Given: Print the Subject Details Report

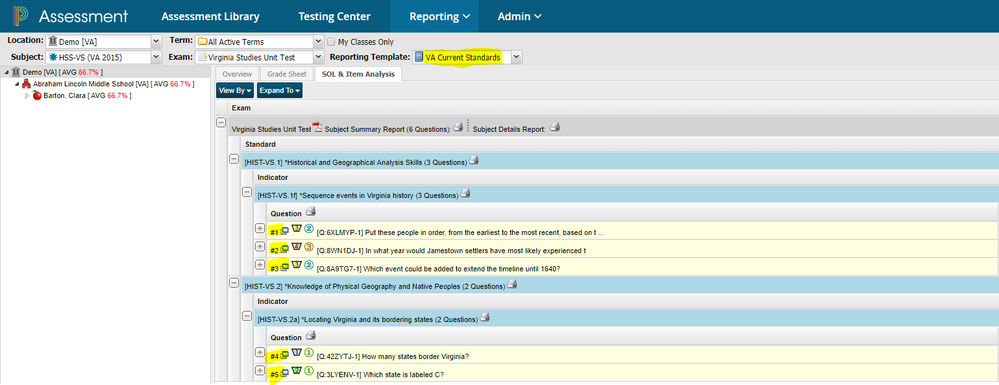Looking at the screenshot, I should tap(554, 128).
